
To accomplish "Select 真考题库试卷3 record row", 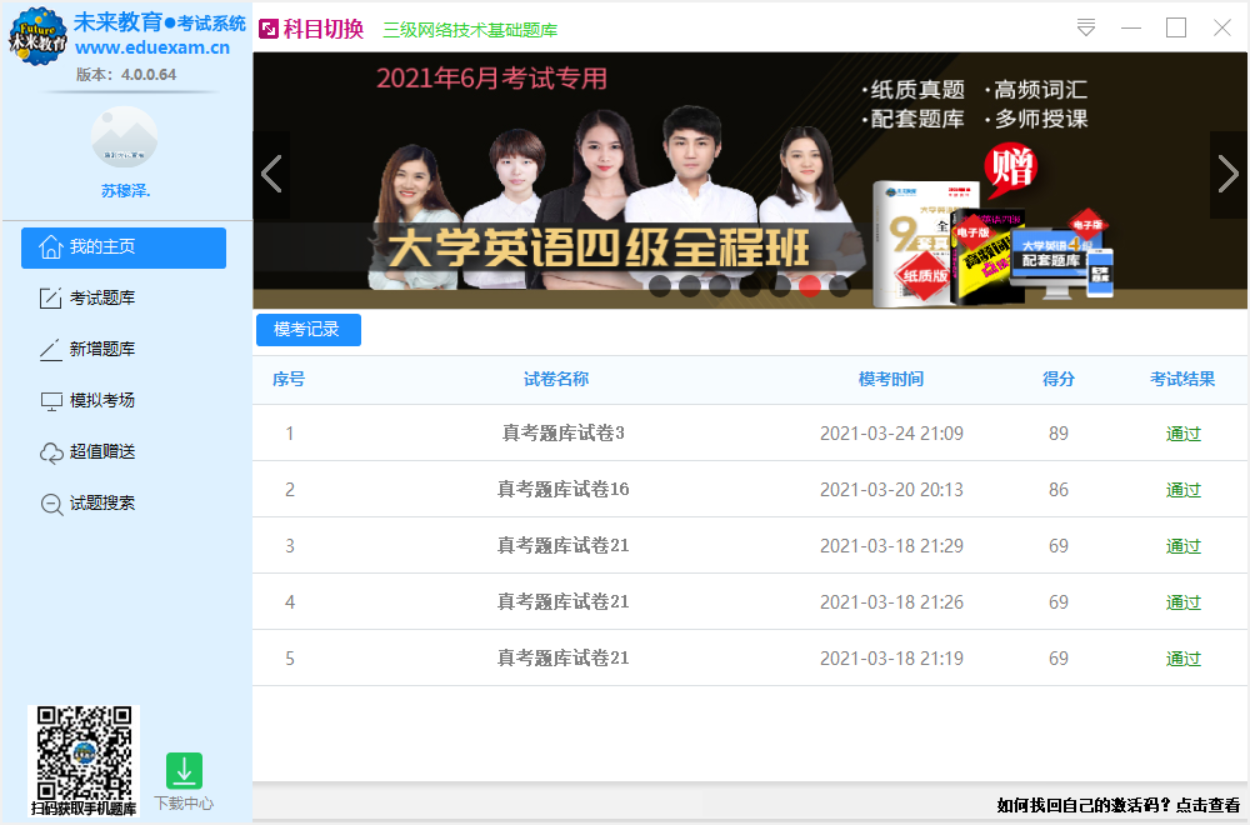I will coord(750,433).
